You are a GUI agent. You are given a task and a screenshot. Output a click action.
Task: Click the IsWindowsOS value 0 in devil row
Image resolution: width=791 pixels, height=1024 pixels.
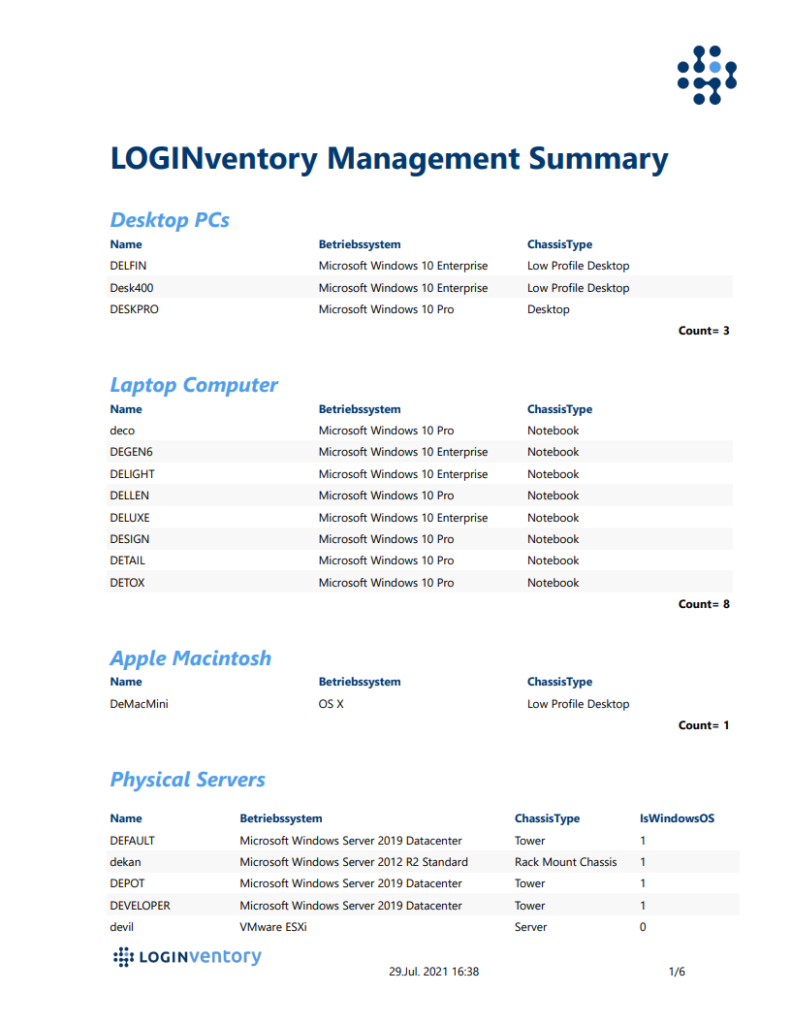pyautogui.click(x=643, y=927)
